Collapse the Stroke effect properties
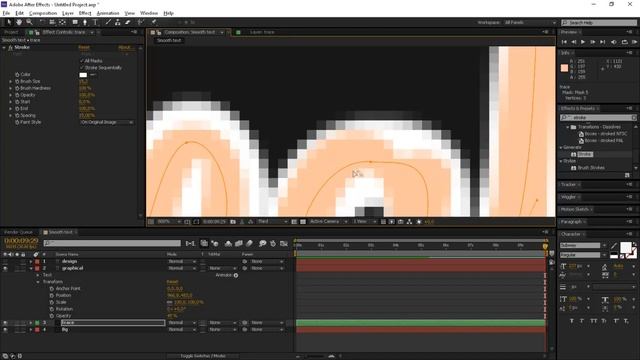This screenshot has height=360, width=640. point(4,47)
